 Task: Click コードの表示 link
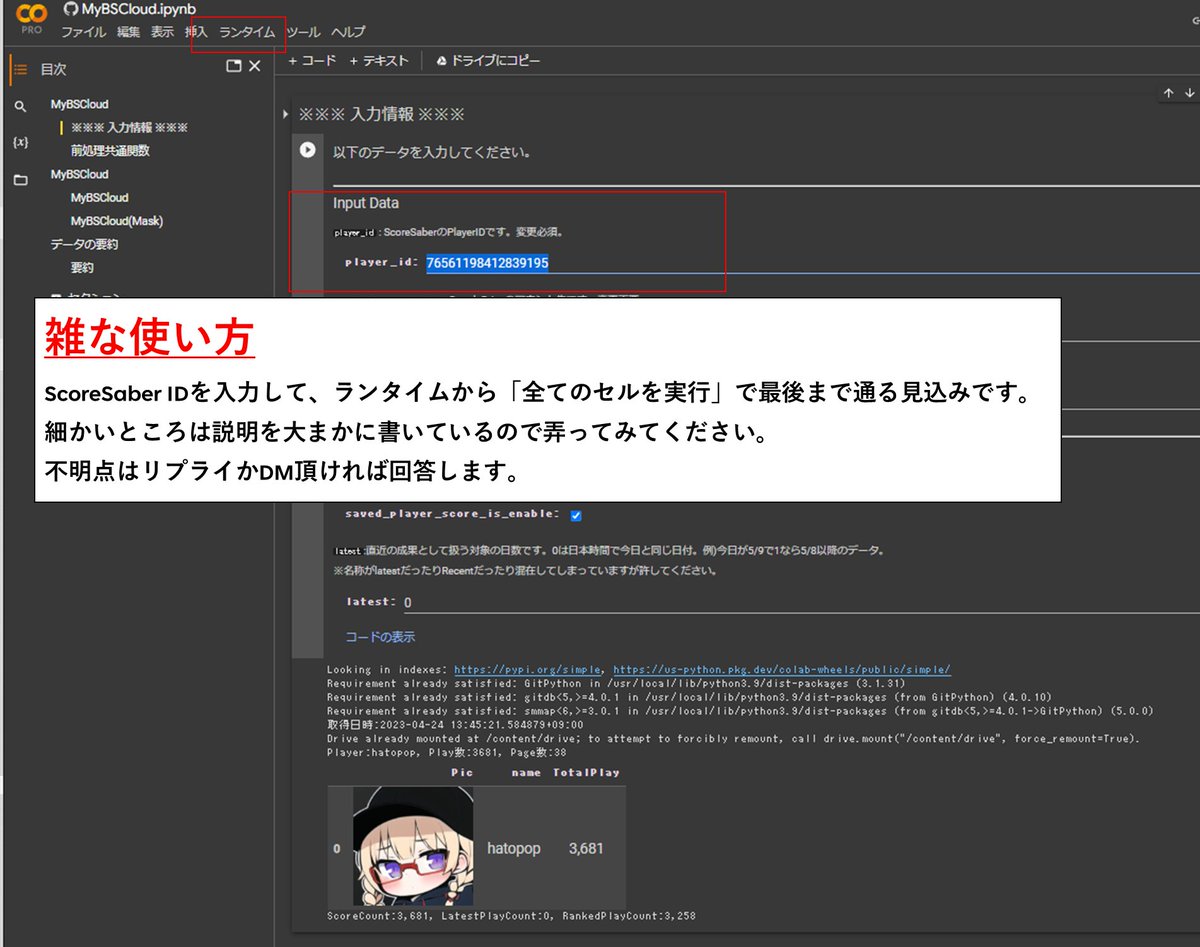[x=380, y=637]
